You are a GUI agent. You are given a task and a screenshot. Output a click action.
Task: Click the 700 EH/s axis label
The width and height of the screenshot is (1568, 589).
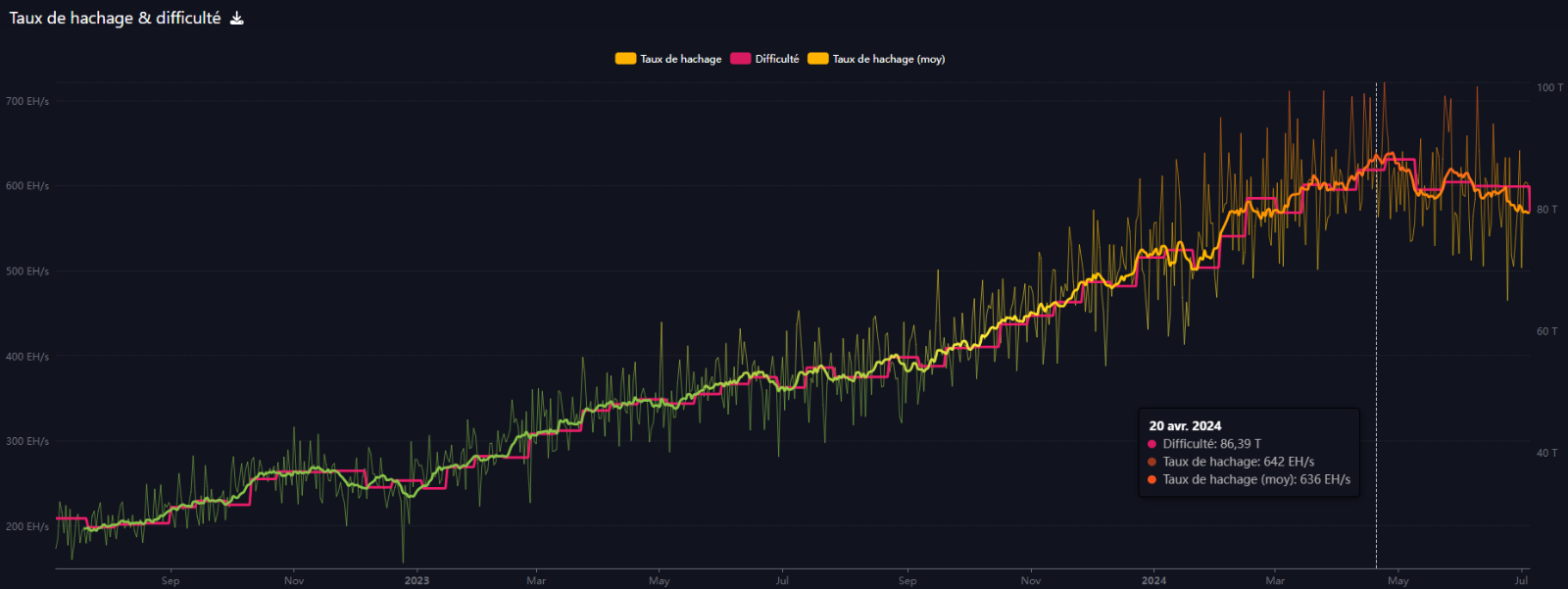pyautogui.click(x=27, y=101)
